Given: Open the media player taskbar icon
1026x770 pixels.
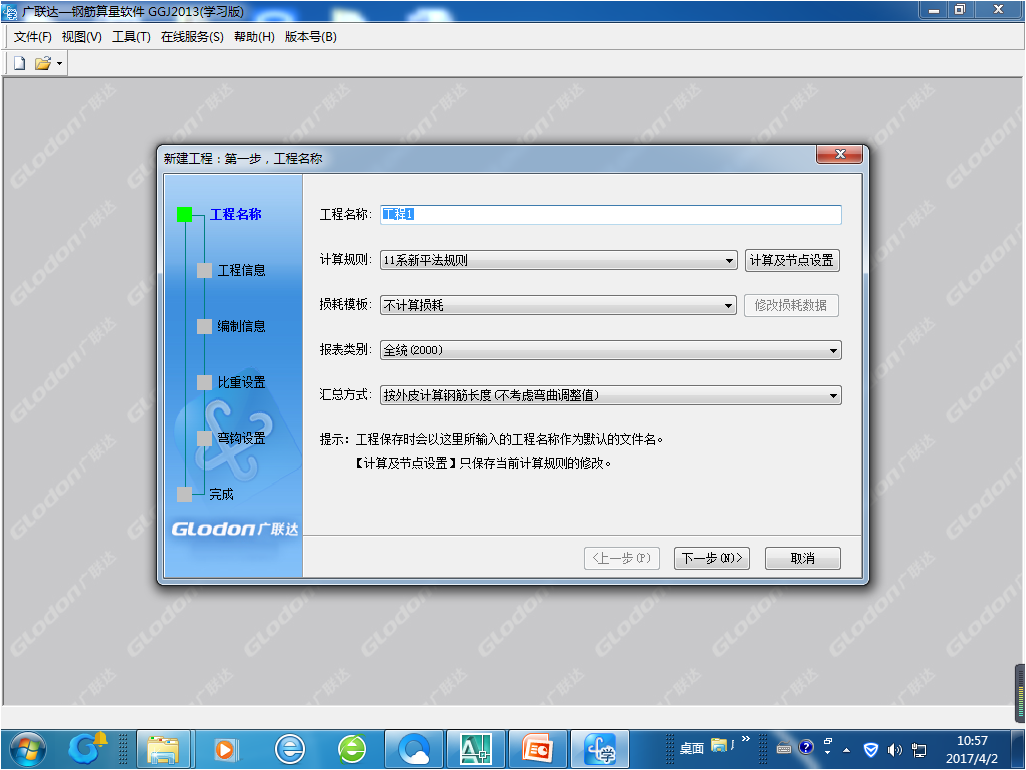Looking at the screenshot, I should (x=226, y=750).
